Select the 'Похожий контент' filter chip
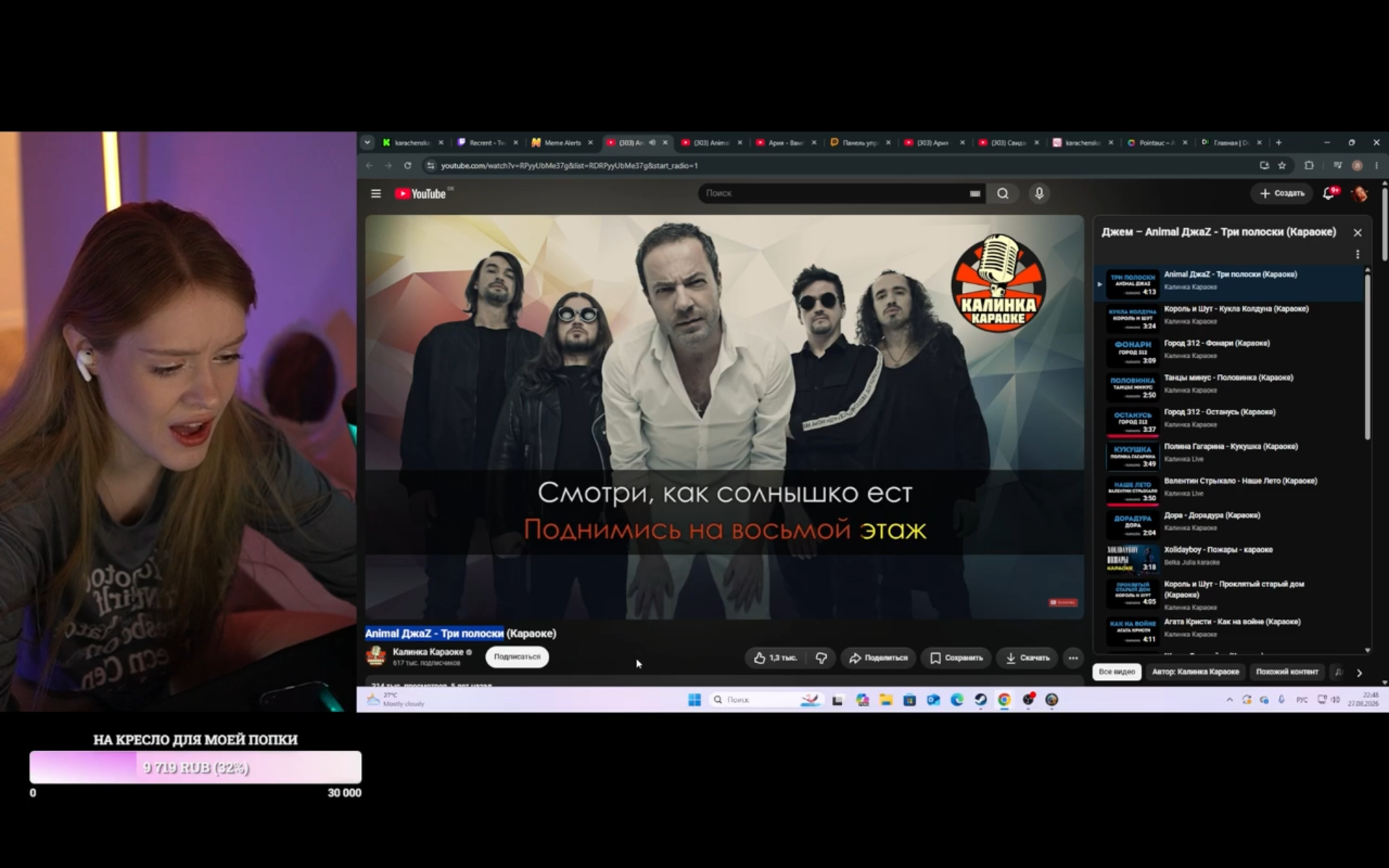 coord(1287,672)
